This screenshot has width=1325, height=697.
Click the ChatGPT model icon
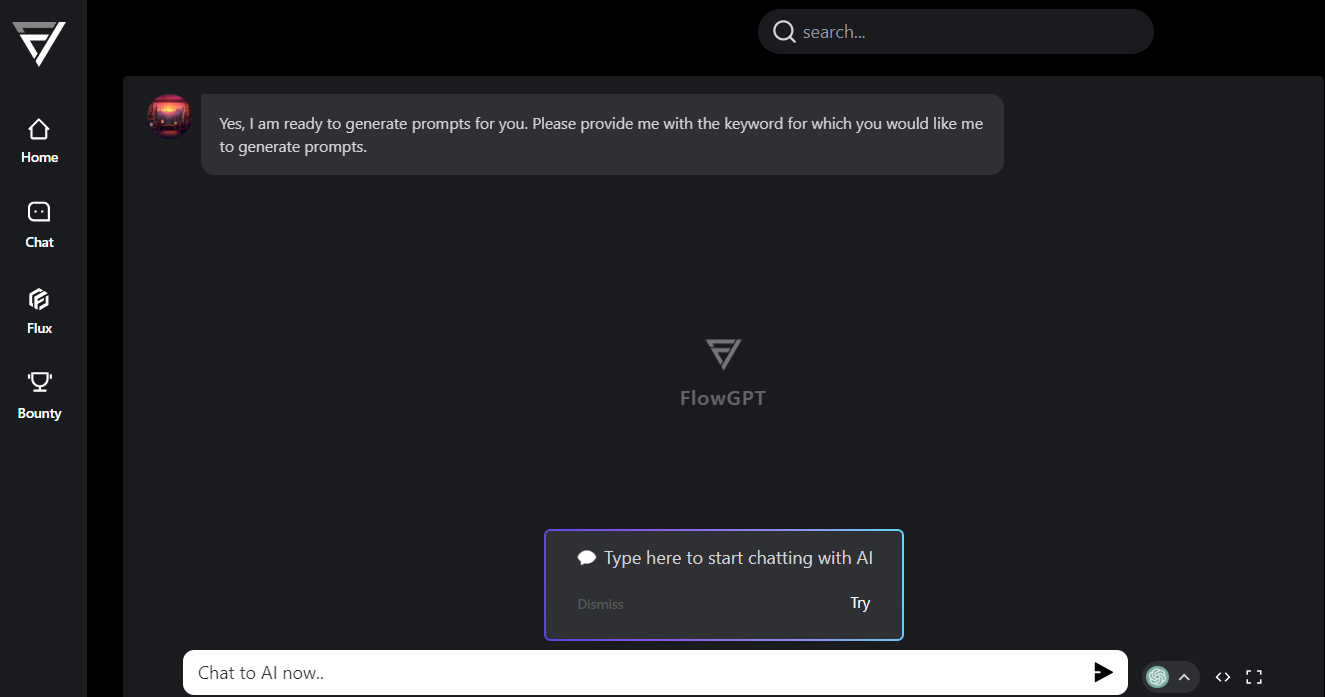pos(1157,677)
